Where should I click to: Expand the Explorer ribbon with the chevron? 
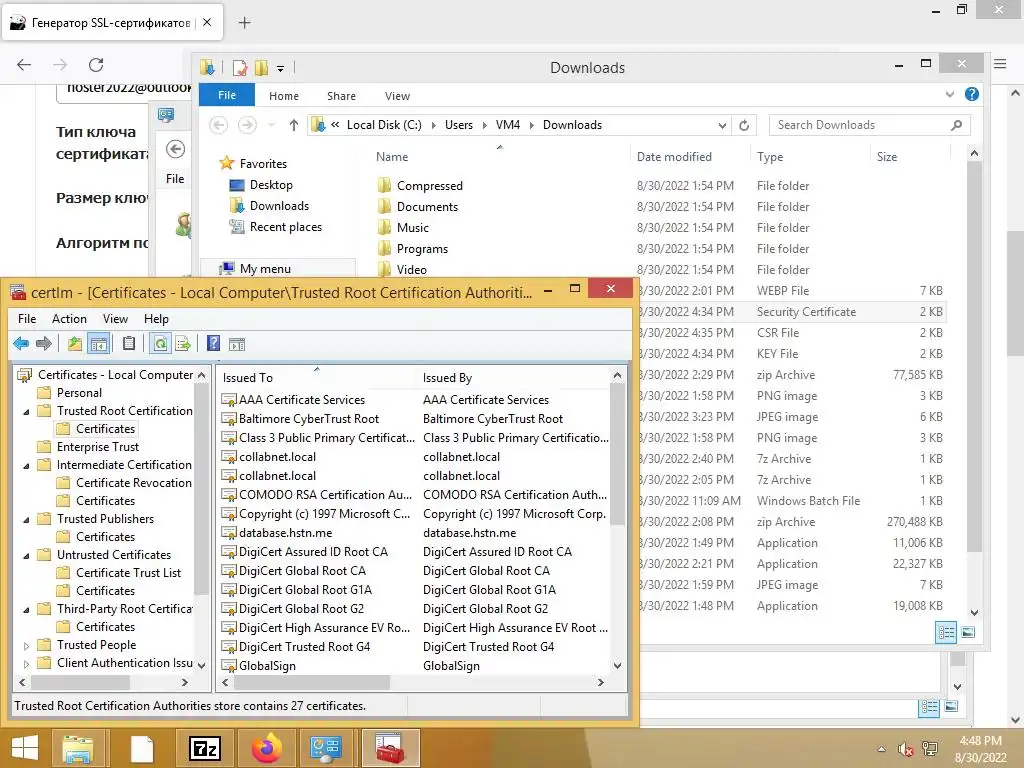coord(950,95)
